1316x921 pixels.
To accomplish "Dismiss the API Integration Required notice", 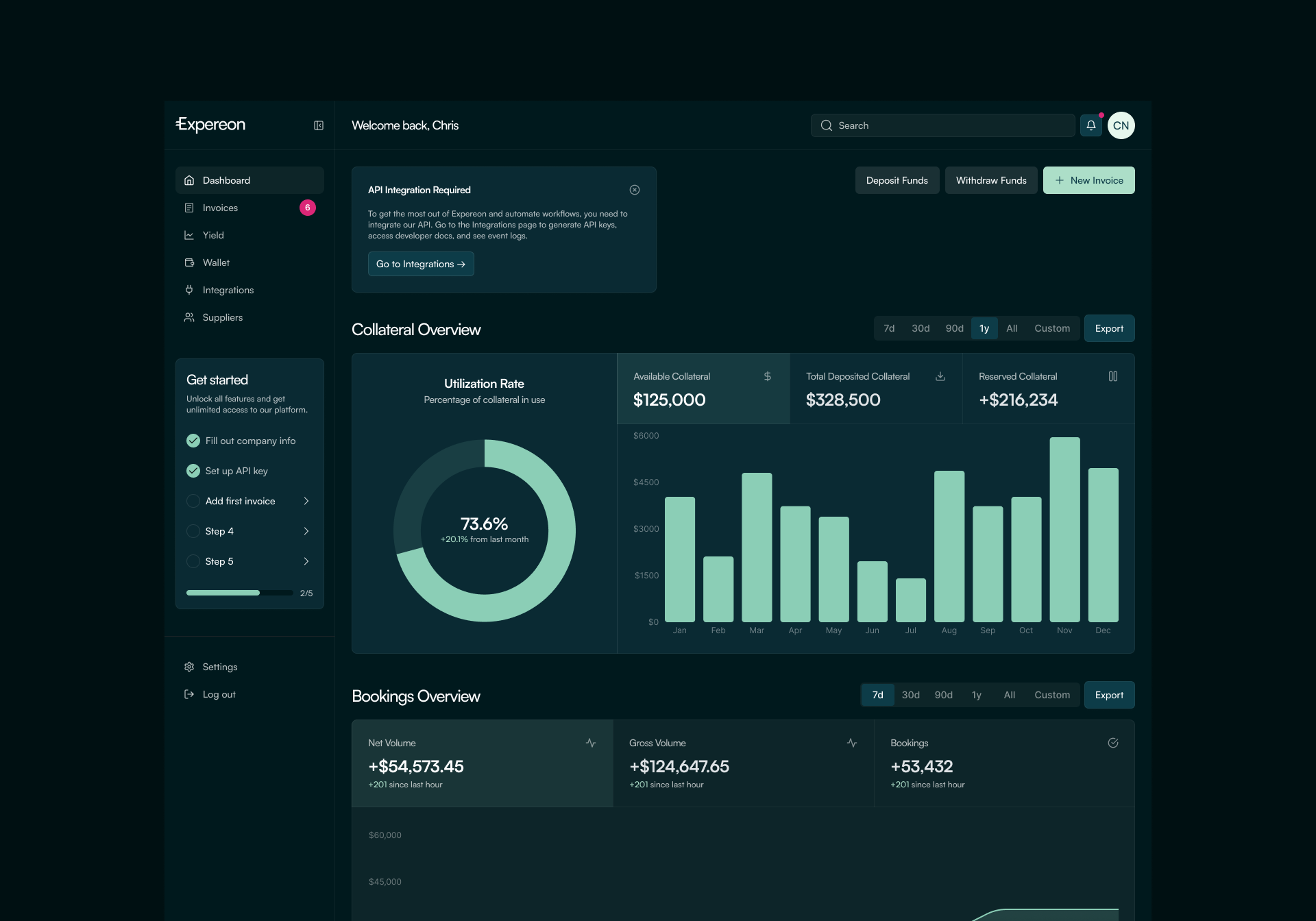I will 635,190.
